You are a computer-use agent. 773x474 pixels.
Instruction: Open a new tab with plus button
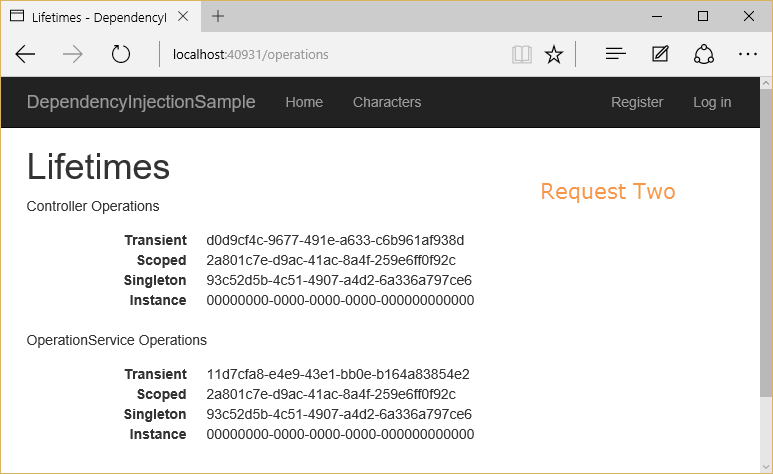click(x=218, y=16)
